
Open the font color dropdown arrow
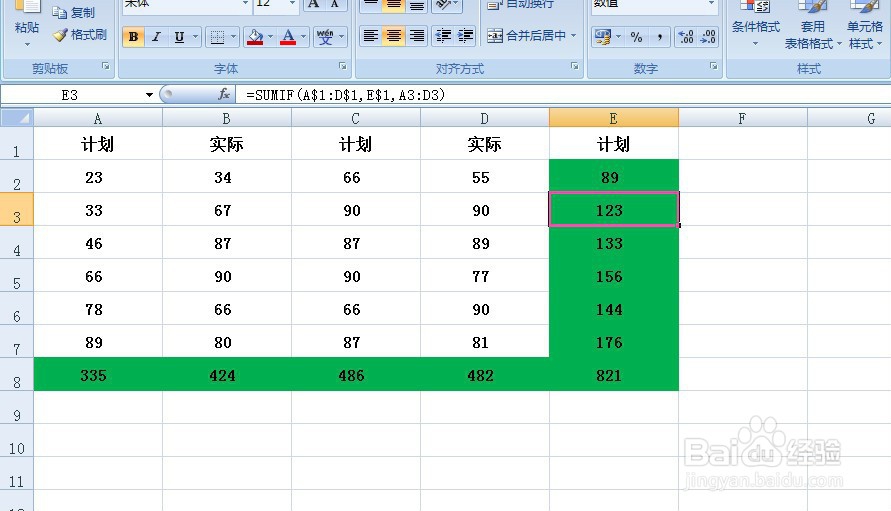303,37
